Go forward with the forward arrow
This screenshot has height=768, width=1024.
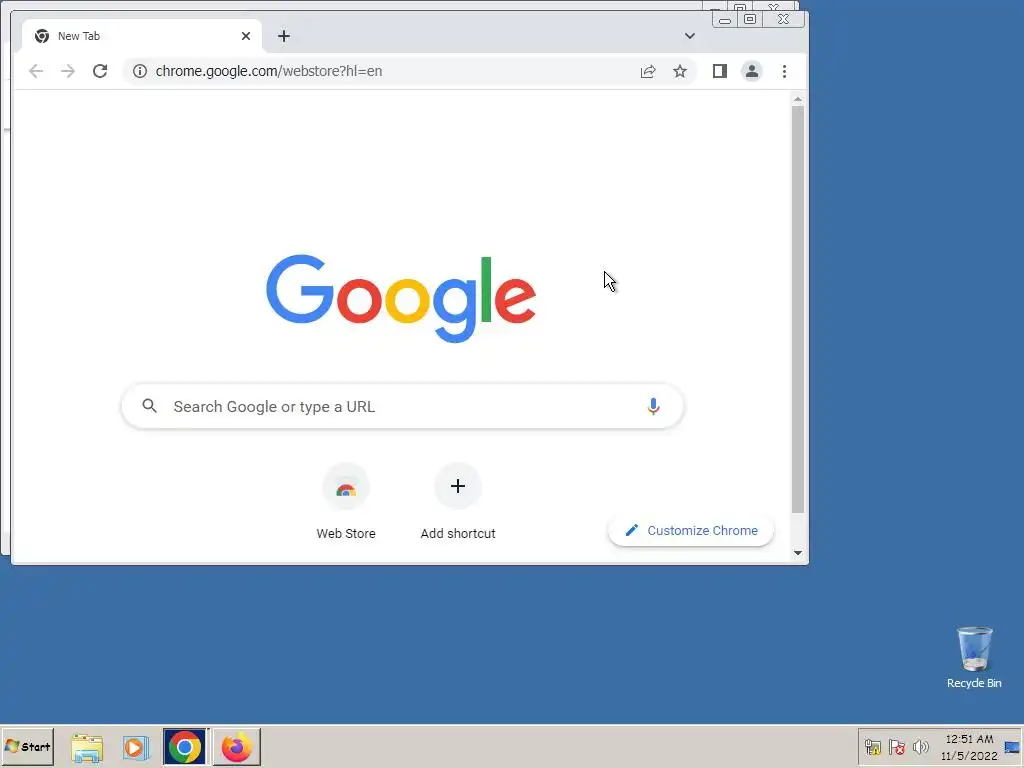68,71
